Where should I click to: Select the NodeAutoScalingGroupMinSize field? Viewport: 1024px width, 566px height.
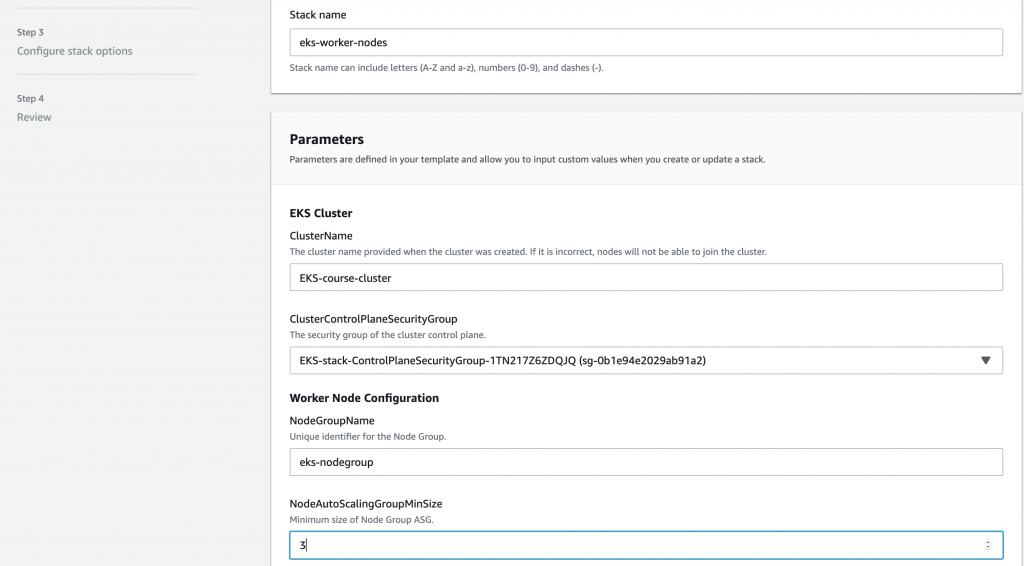pyautogui.click(x=635, y=545)
